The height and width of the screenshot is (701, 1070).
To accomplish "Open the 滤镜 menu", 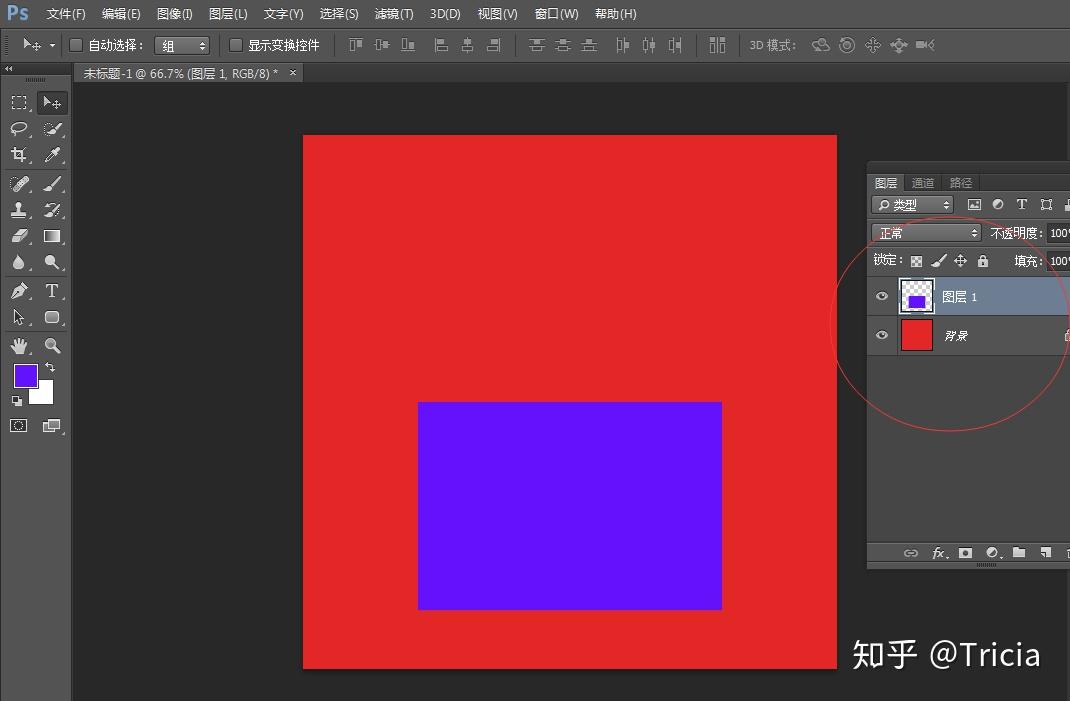I will 394,14.
